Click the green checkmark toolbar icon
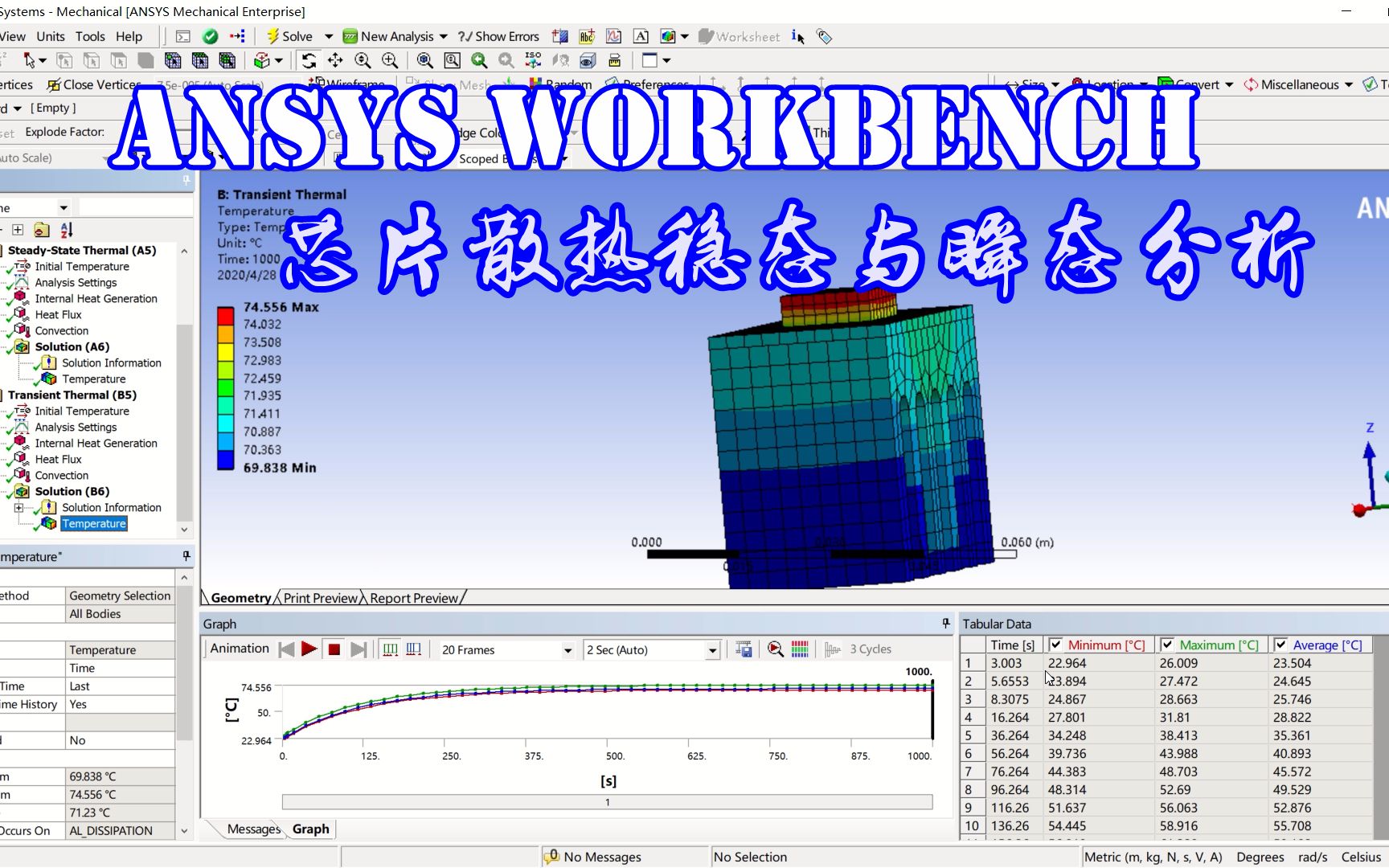The height and width of the screenshot is (868, 1389). 211,36
